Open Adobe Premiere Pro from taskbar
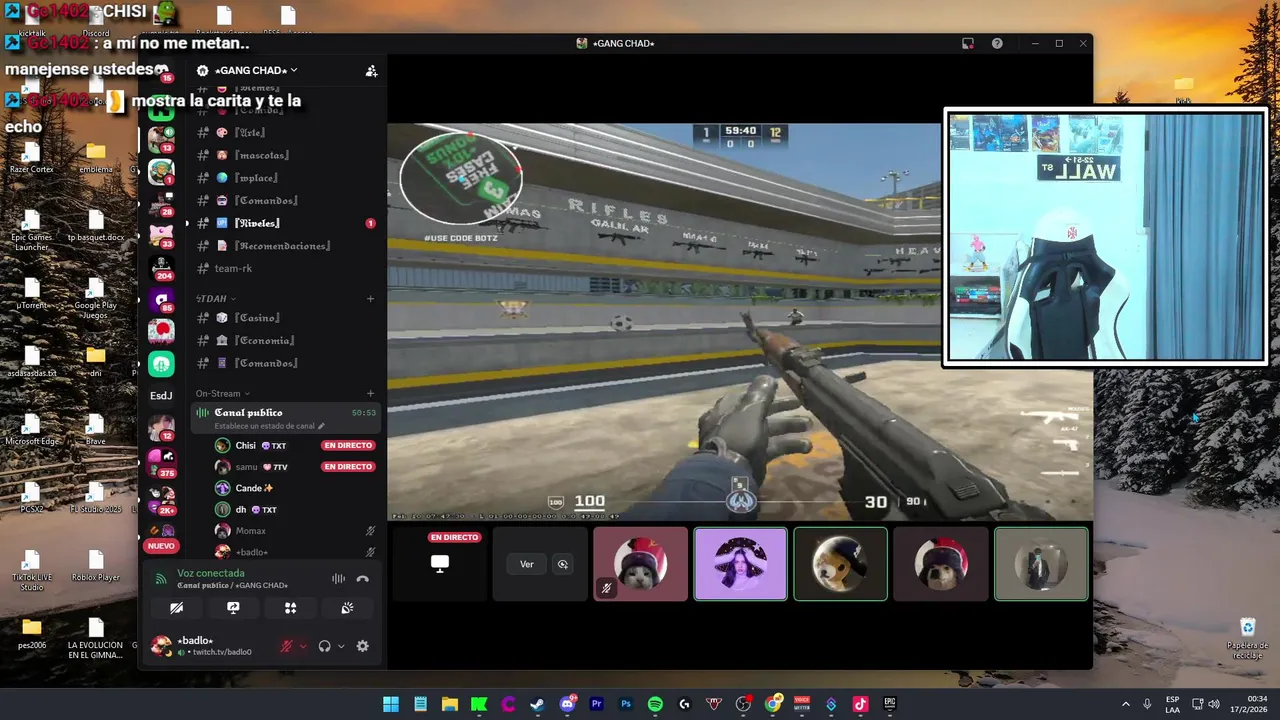This screenshot has height=720, width=1280. 597,704
